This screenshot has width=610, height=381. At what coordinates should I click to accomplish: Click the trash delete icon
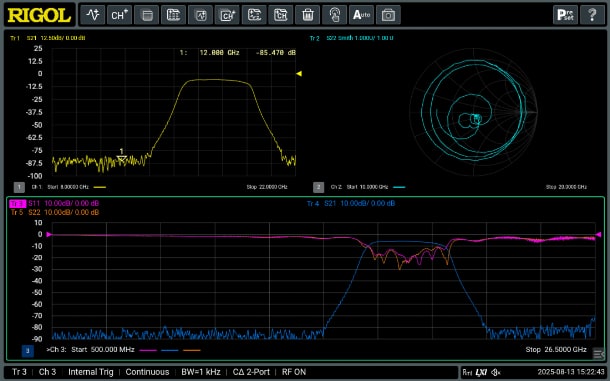(307, 15)
